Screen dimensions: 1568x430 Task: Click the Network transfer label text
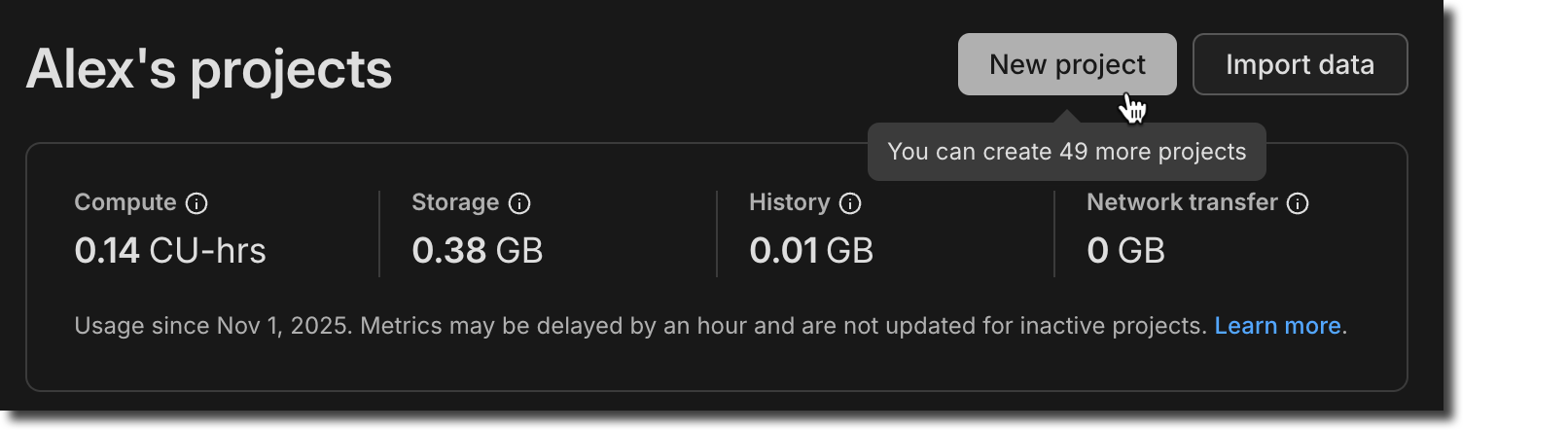click(x=1182, y=202)
